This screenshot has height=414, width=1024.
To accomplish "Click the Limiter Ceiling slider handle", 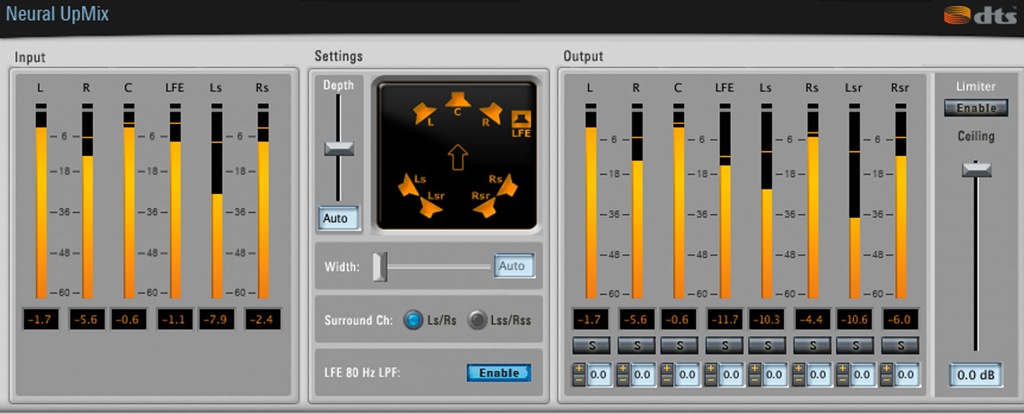I will 976,170.
